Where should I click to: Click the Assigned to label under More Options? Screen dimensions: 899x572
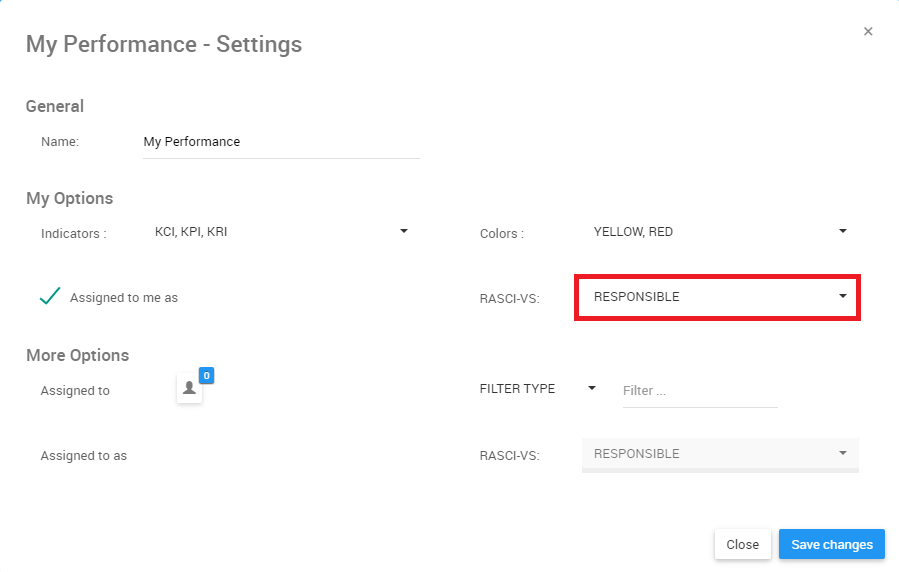(75, 391)
